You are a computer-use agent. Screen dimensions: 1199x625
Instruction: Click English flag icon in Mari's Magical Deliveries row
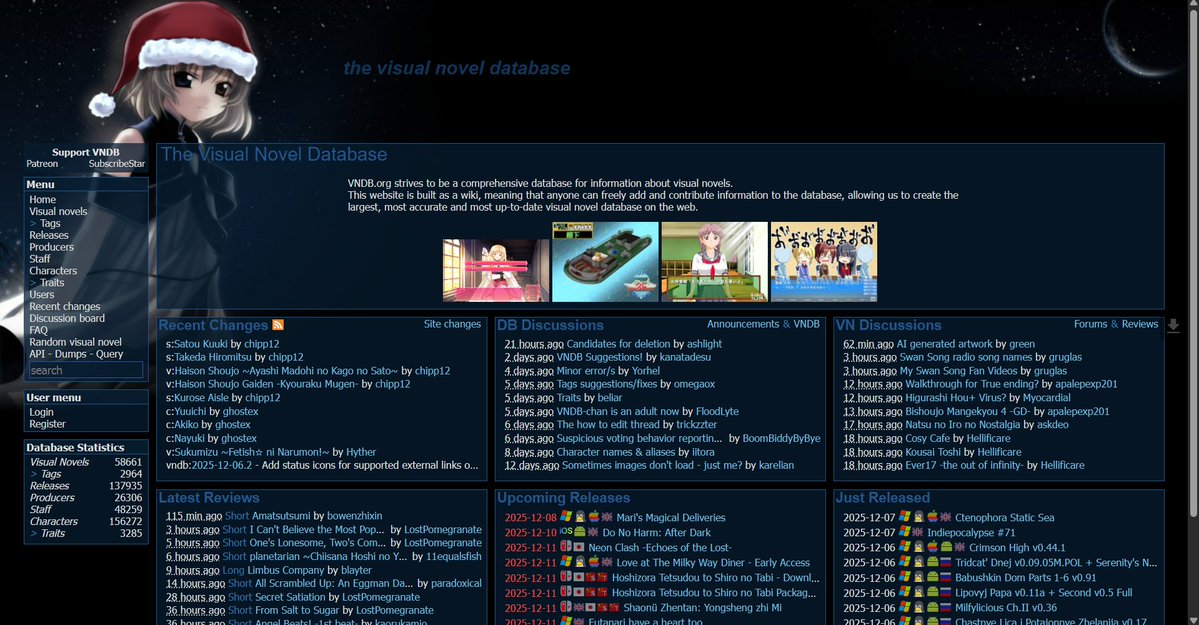click(607, 517)
